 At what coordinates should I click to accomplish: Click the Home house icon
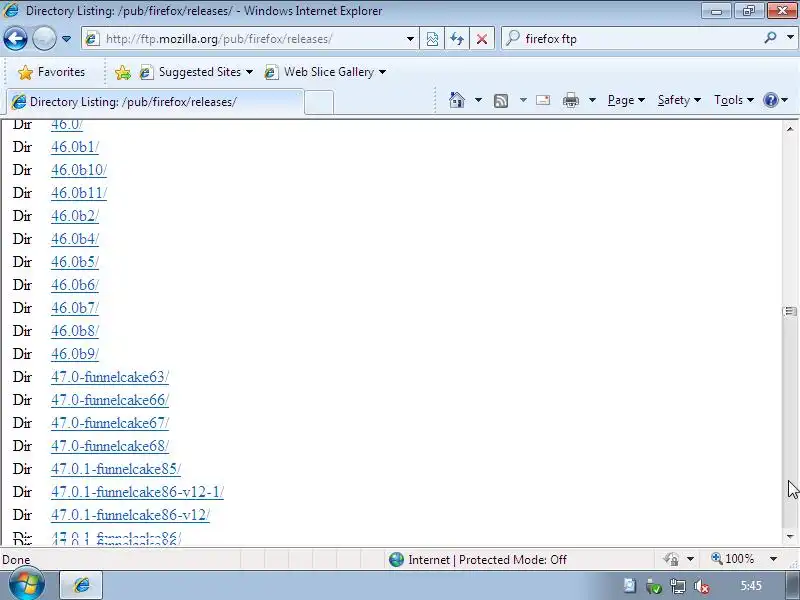457,100
